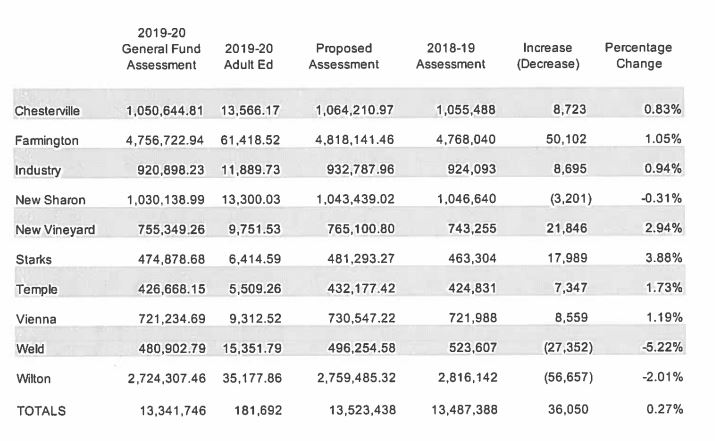Select the Wilton row label
715x441 pixels.
tap(32, 380)
